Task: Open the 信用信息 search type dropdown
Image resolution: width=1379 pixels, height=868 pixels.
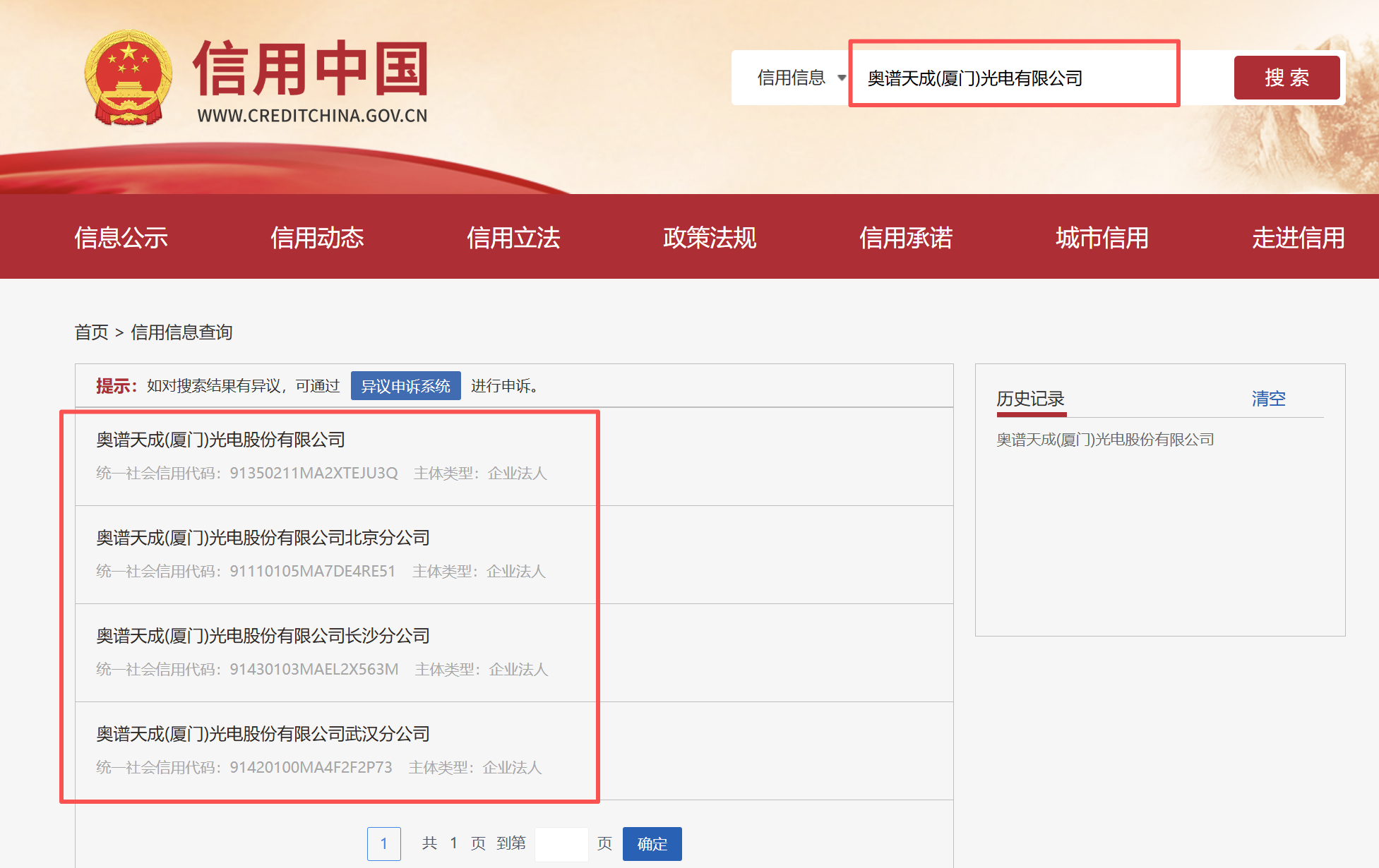Action: tap(799, 78)
